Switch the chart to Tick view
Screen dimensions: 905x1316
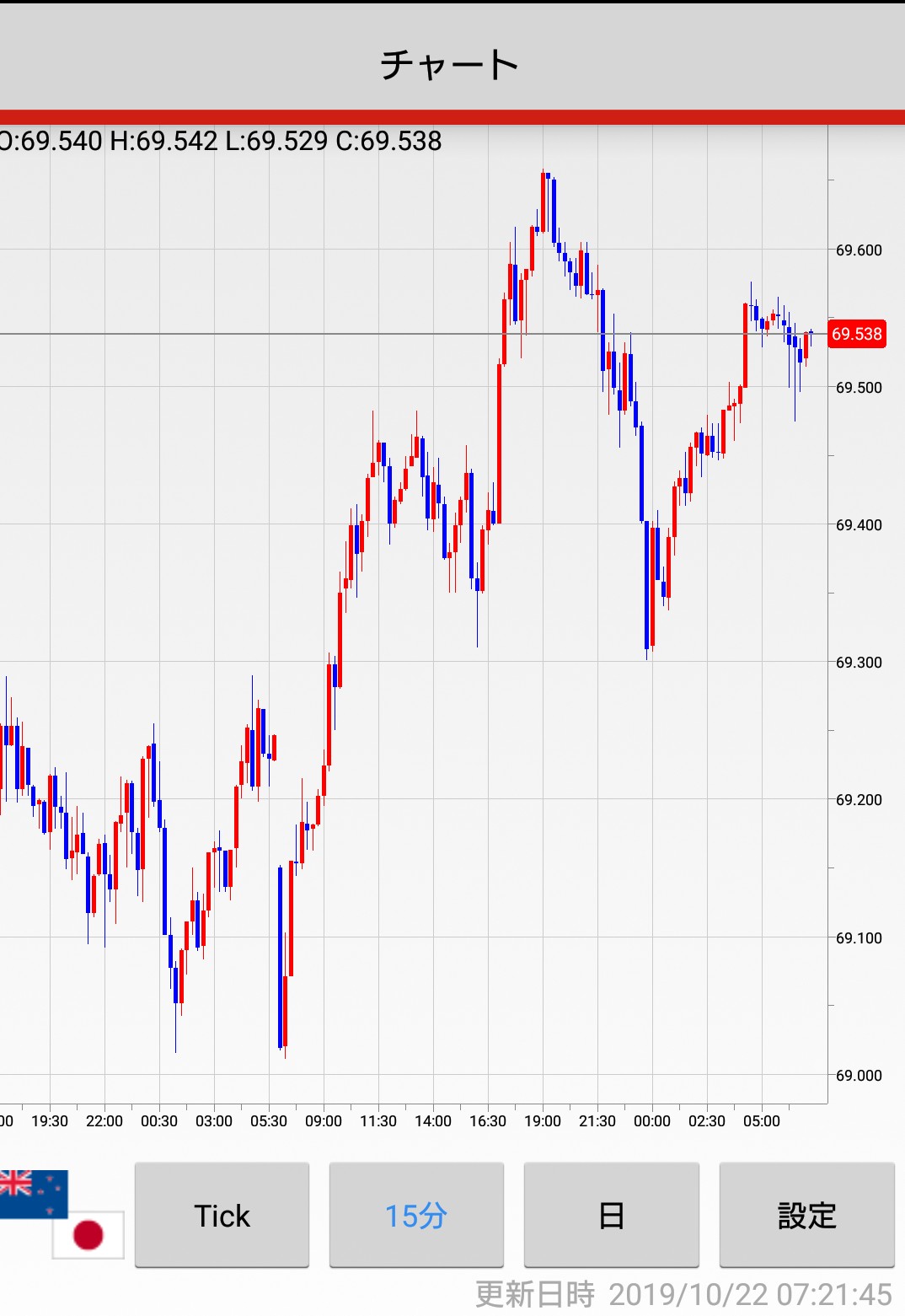click(222, 1215)
